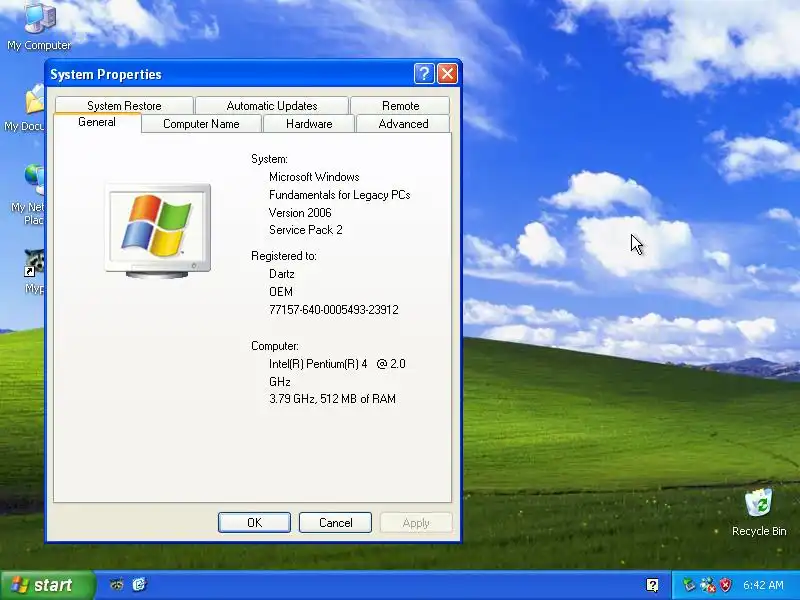This screenshot has height=600, width=800.
Task: Open the Recycle Bin icon
Action: pos(759,512)
